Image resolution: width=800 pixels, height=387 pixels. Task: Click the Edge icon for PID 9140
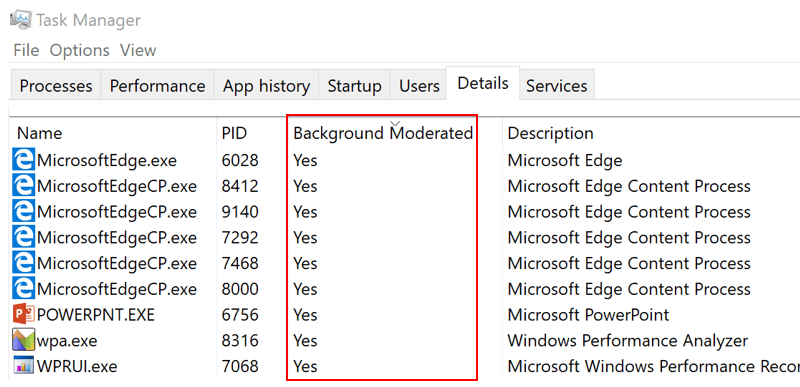pyautogui.click(x=23, y=212)
